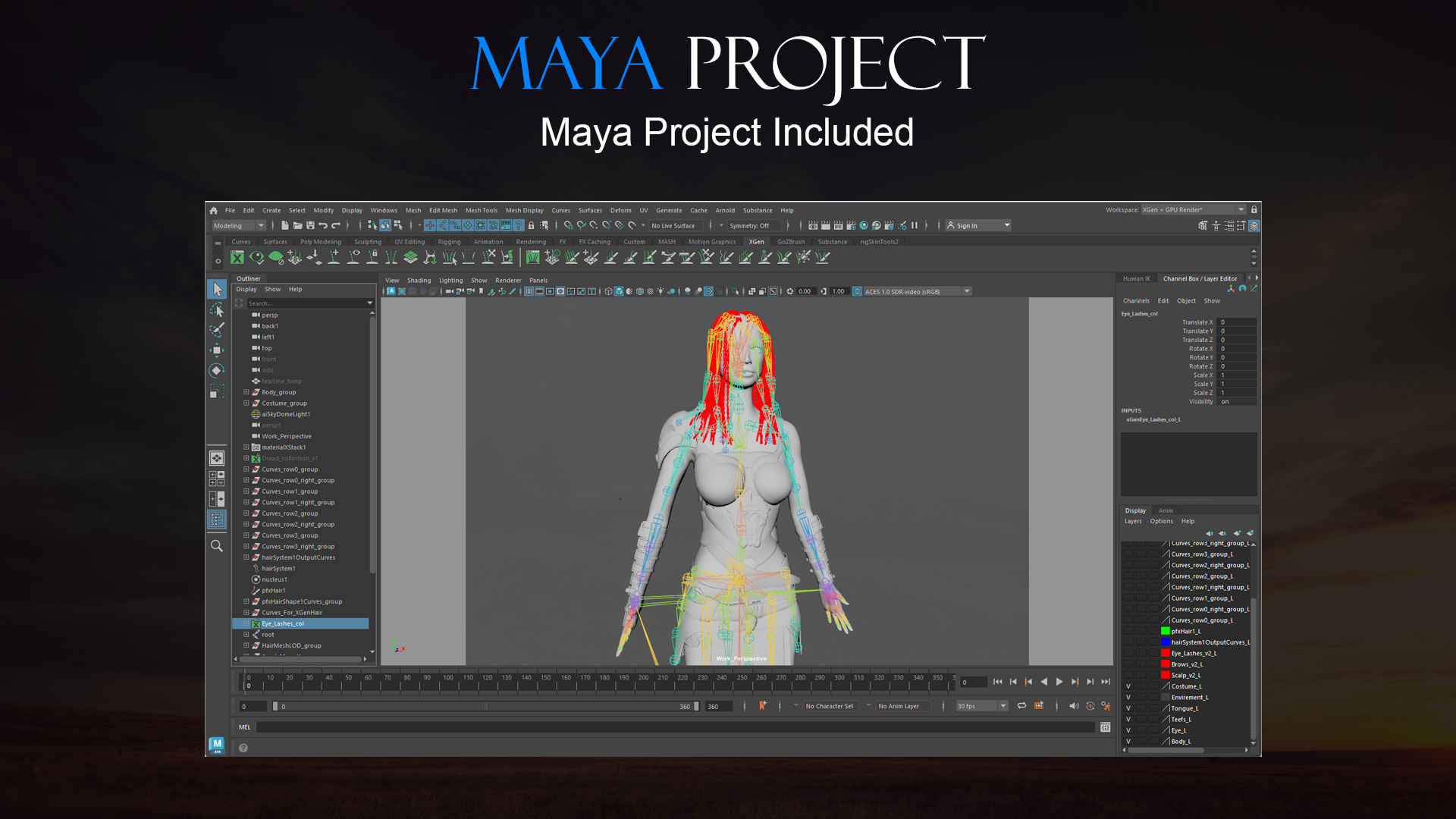Open outliner search magnifier icon

[x=217, y=546]
